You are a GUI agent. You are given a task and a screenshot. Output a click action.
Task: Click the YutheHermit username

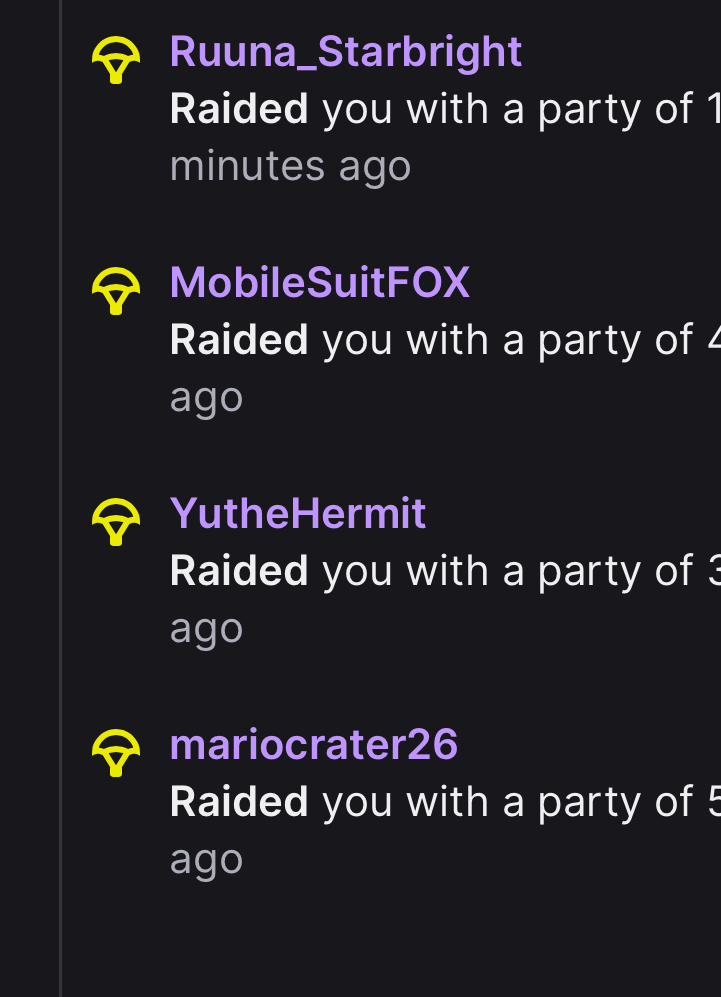[298, 514]
